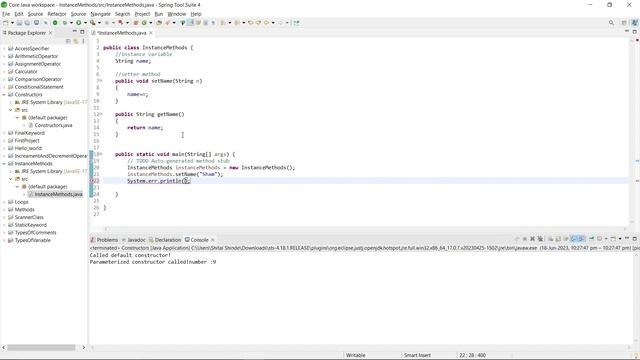Maximize the editor area
The width and height of the screenshot is (640, 360).
635,31
